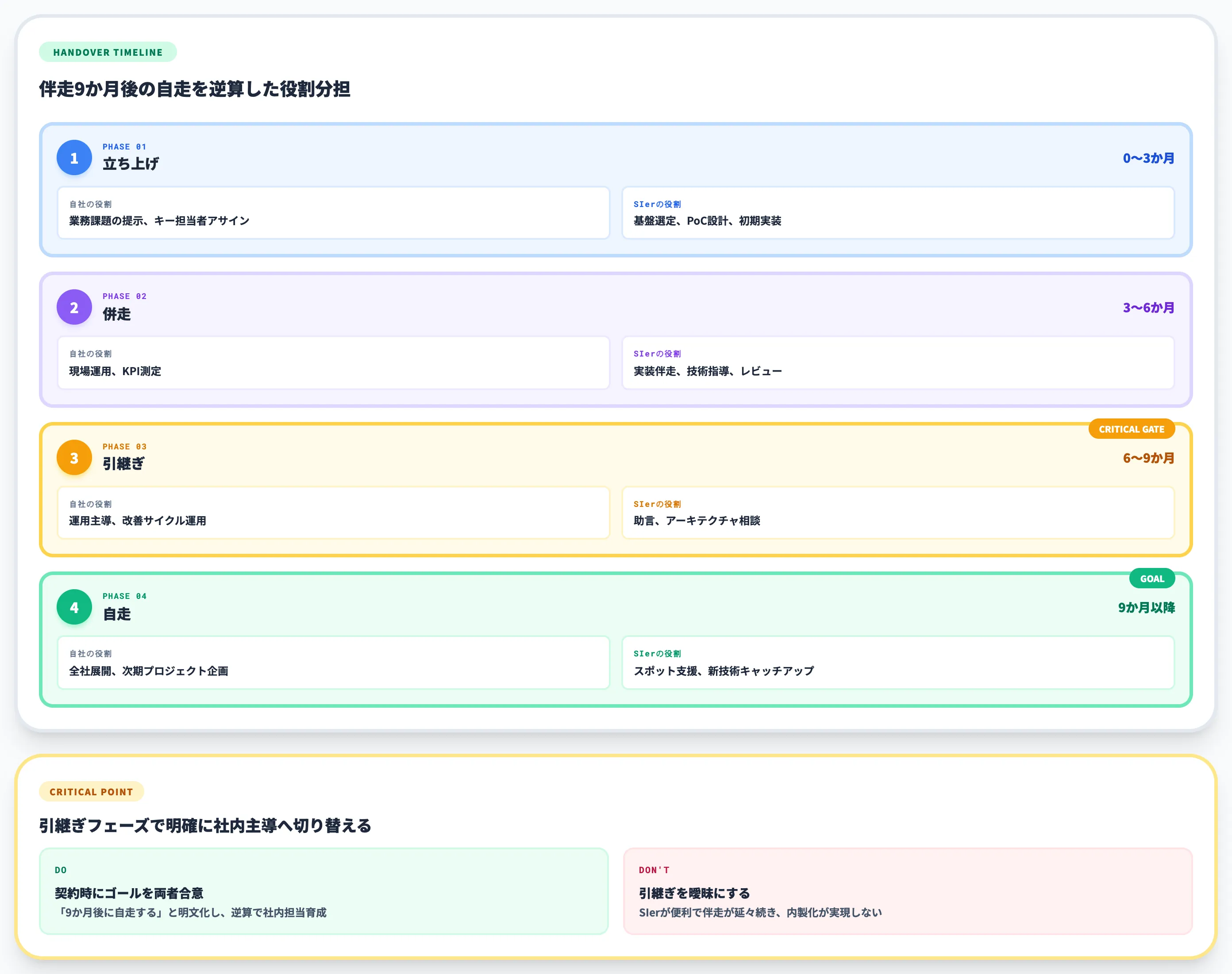Viewport: 1232px width, 974px height.
Task: Select SIerの役割 card with 基盤選定、PoC設計
Action: pos(898,213)
